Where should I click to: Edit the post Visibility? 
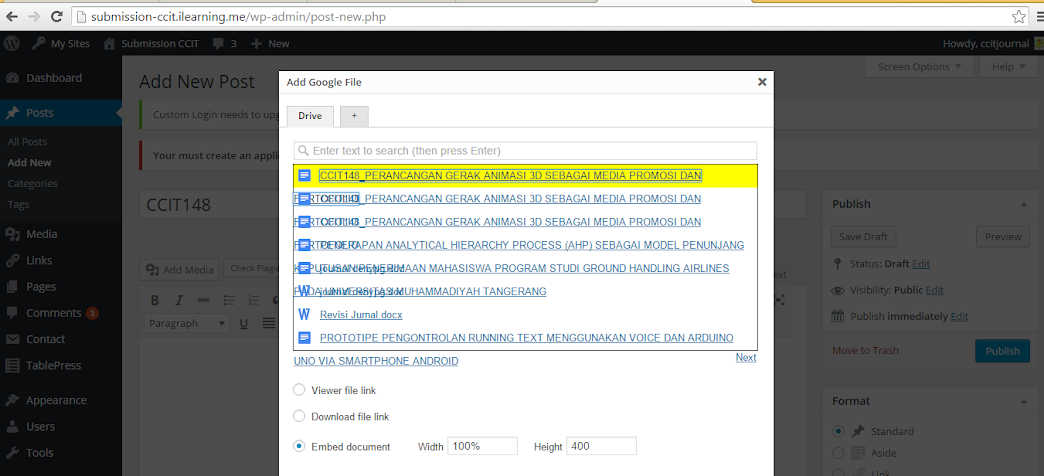pos(935,290)
